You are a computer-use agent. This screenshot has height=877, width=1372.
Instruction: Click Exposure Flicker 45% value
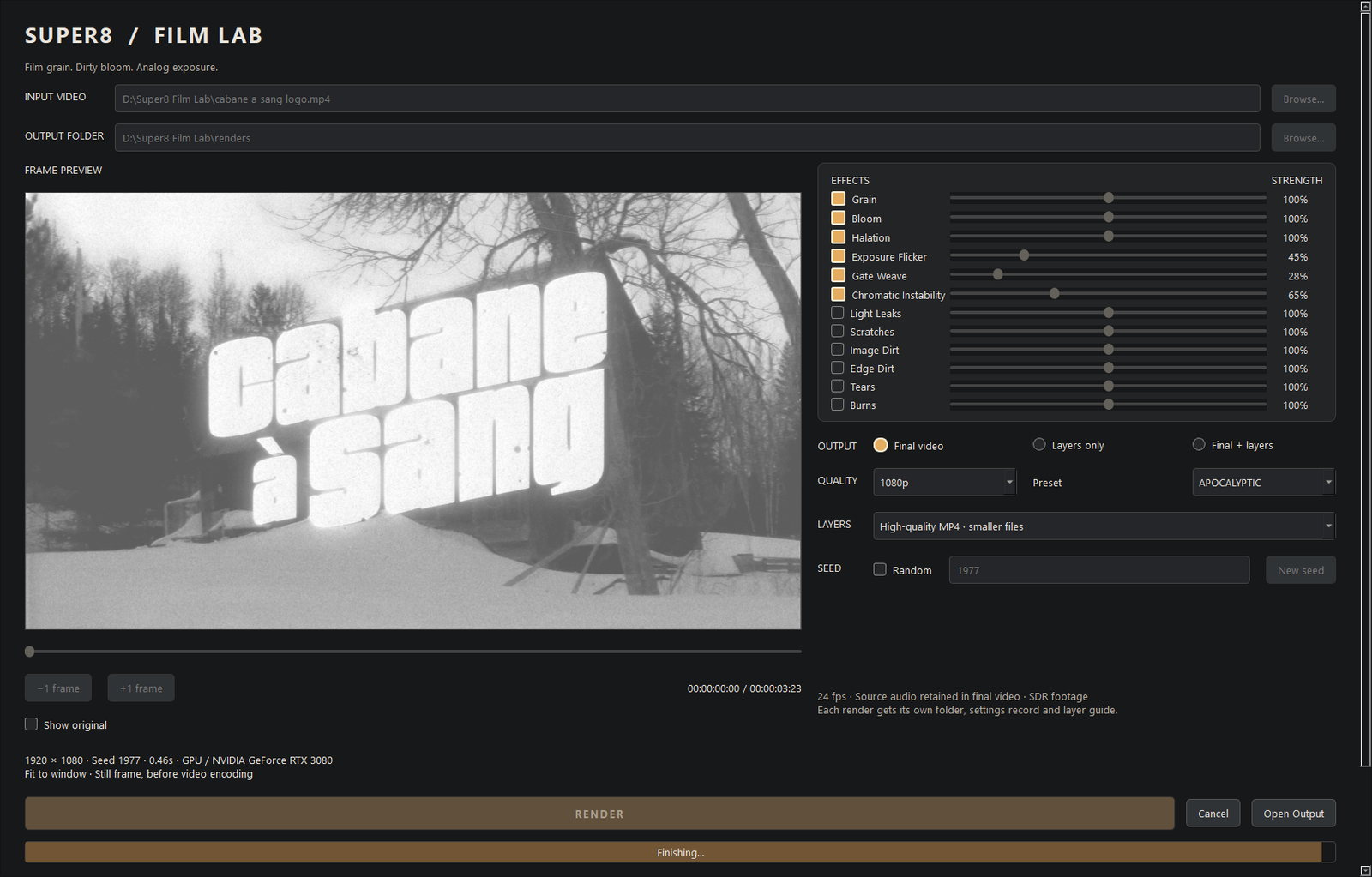click(x=1297, y=257)
